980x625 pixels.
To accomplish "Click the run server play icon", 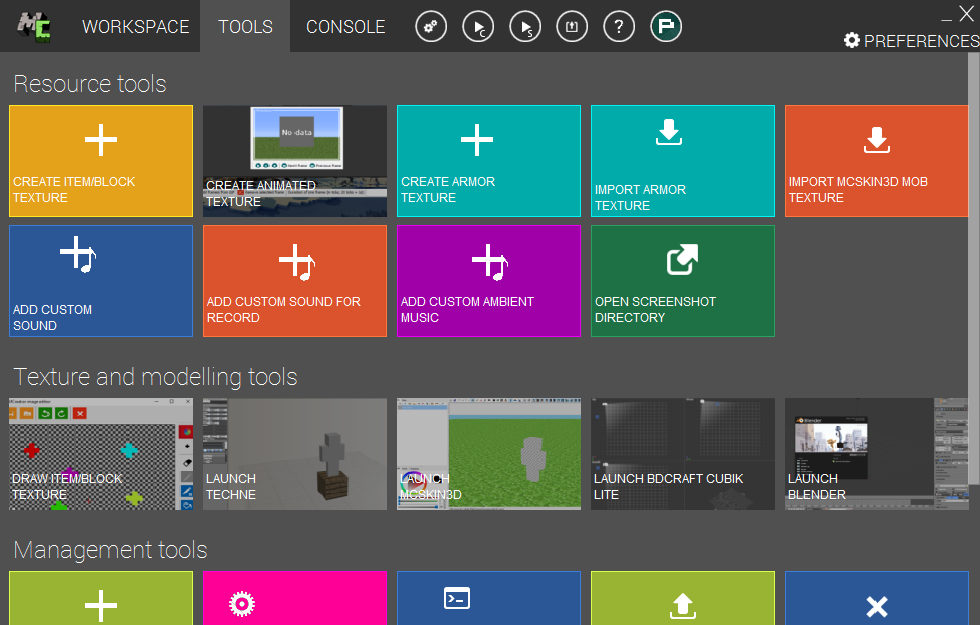I will [525, 27].
